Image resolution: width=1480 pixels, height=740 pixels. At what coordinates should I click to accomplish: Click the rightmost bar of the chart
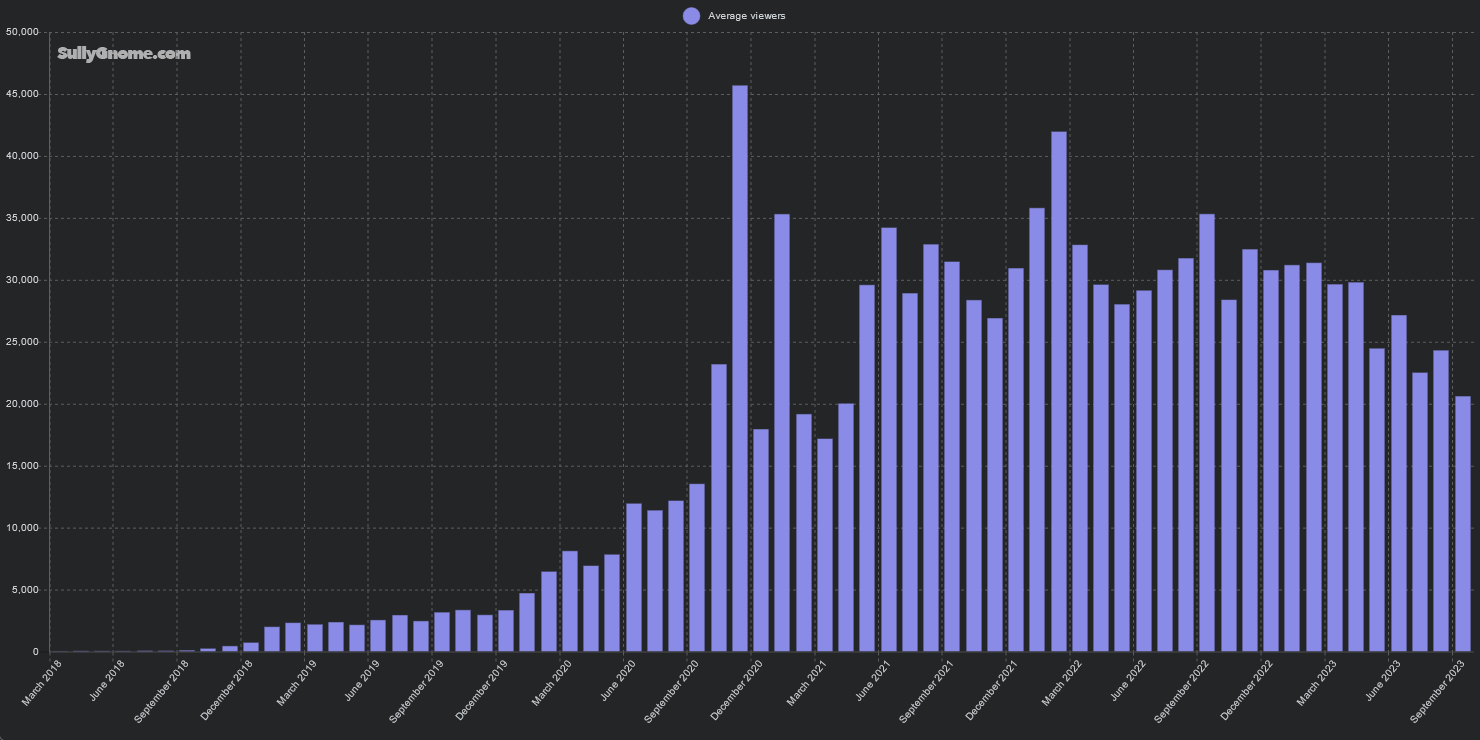(x=1463, y=524)
